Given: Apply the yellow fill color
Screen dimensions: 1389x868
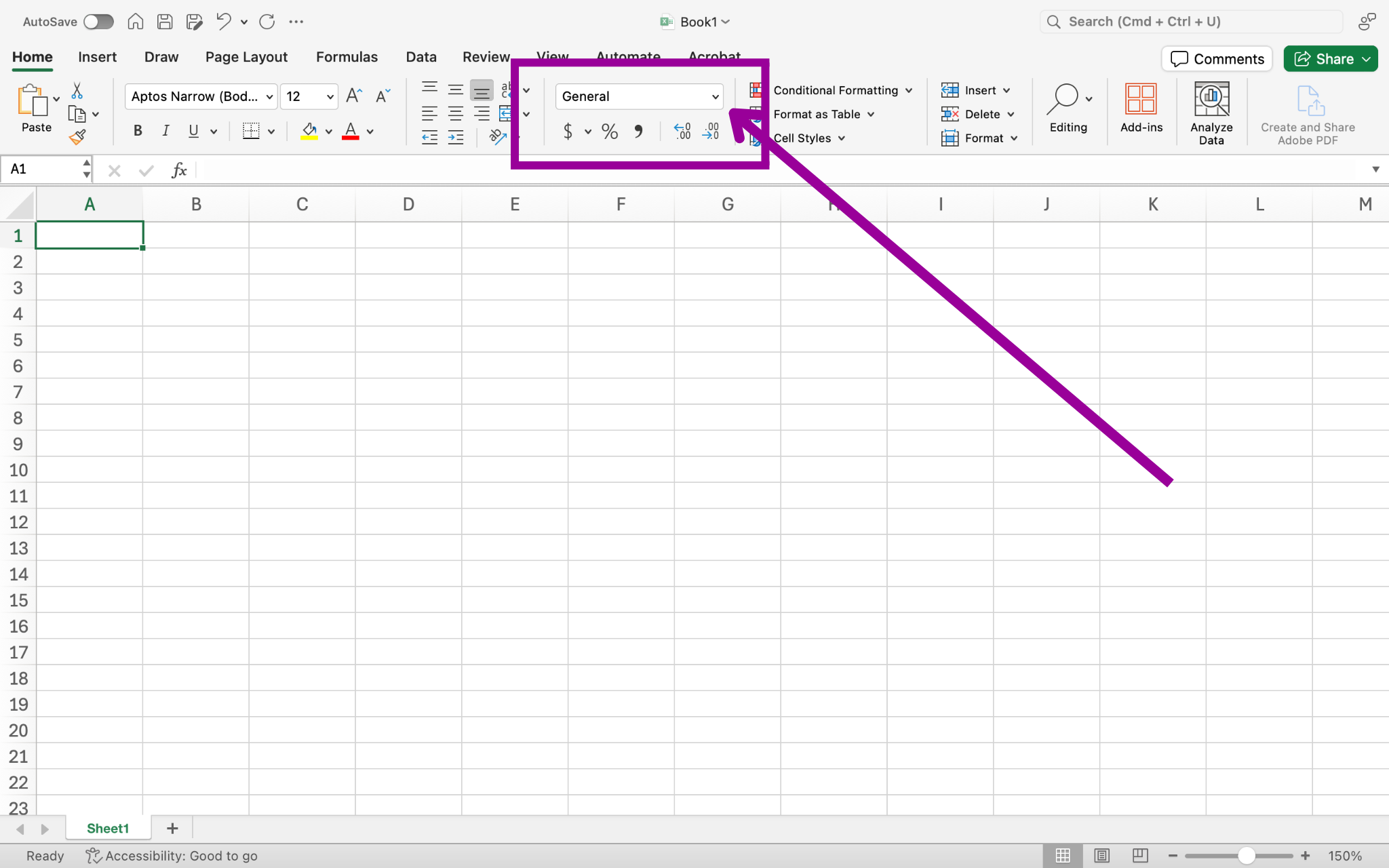Looking at the screenshot, I should coord(309,132).
